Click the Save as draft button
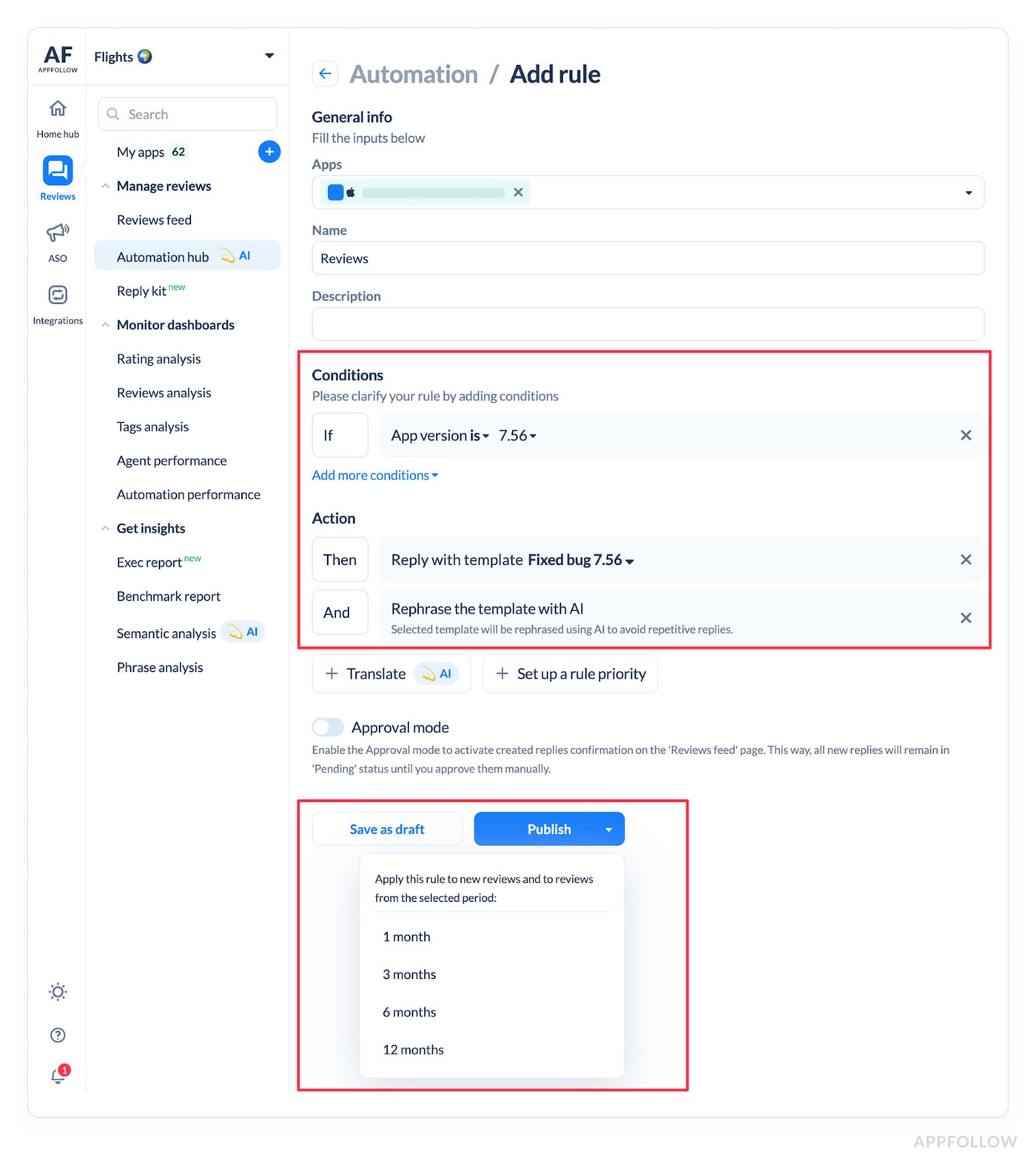This screenshot has height=1166, width=1036. click(387, 829)
